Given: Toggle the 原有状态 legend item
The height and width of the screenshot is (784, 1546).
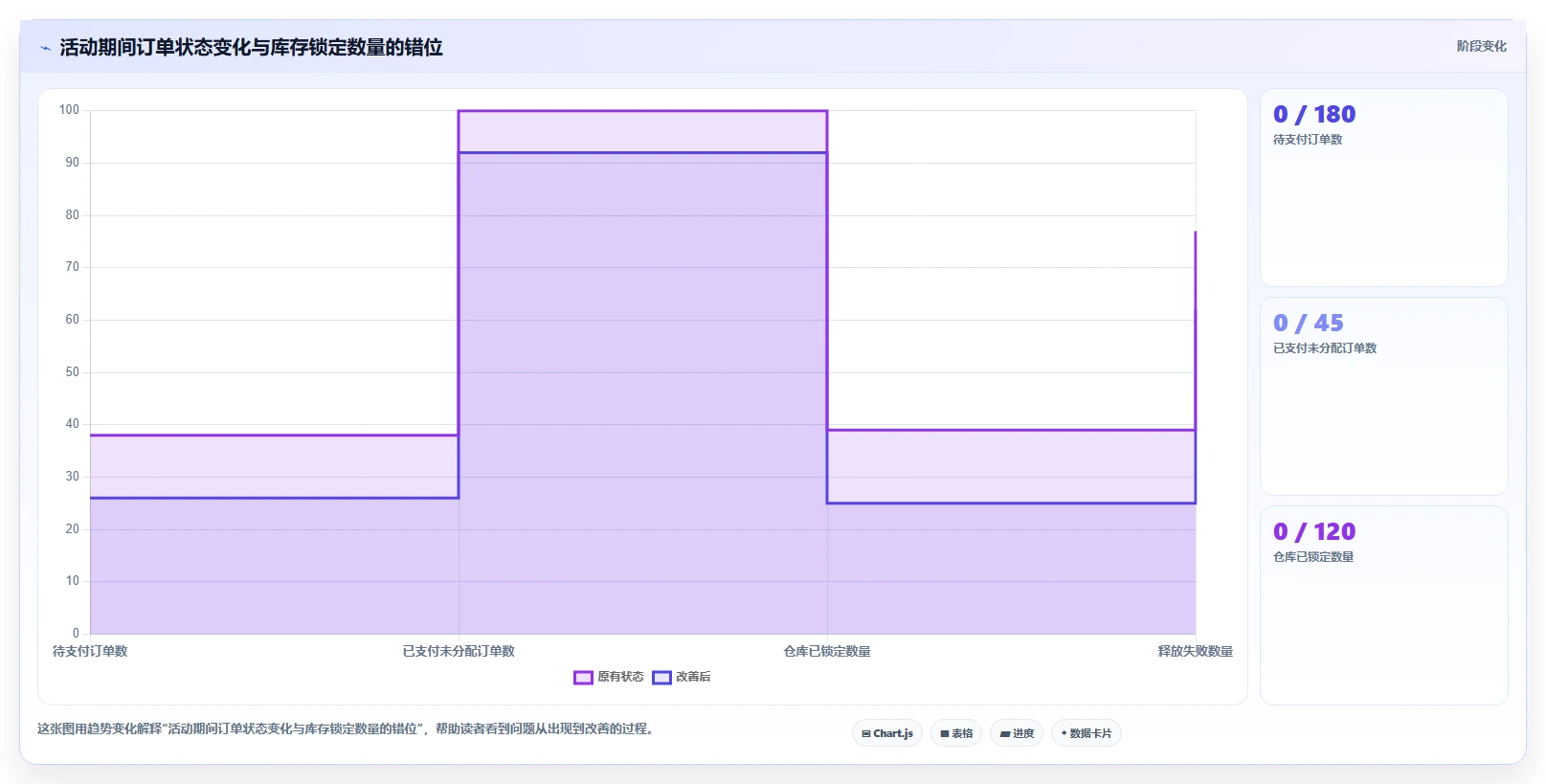Looking at the screenshot, I should (x=609, y=677).
